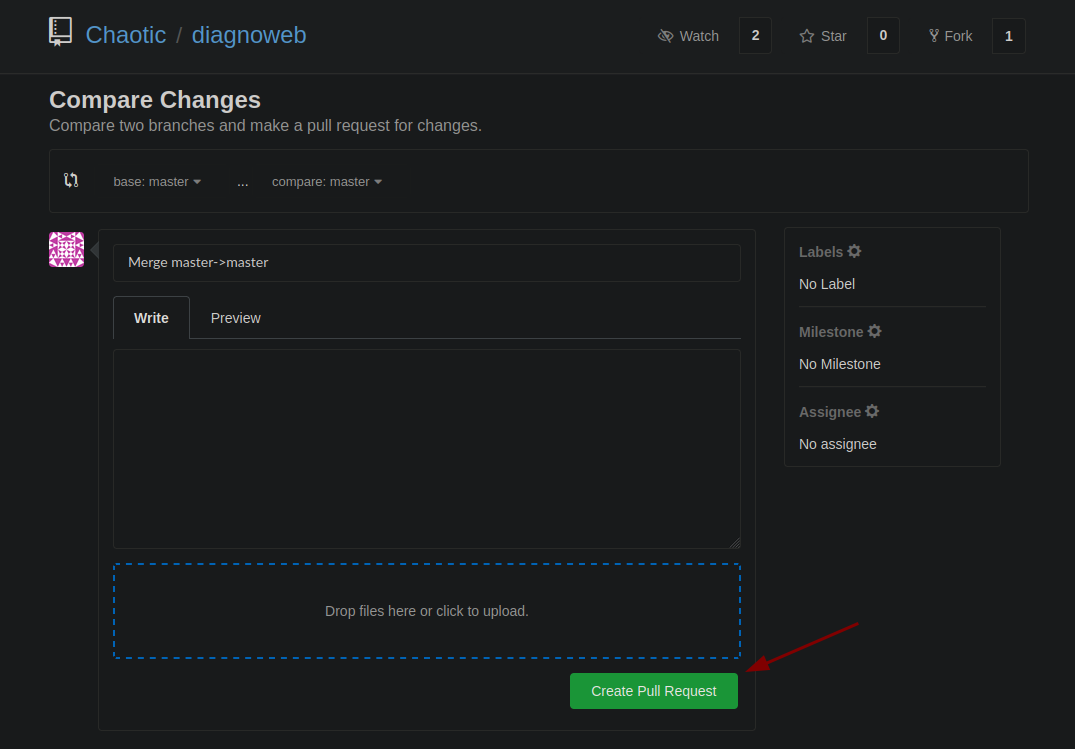Open Labels gear settings
1075x749 pixels.
pyautogui.click(x=854, y=251)
